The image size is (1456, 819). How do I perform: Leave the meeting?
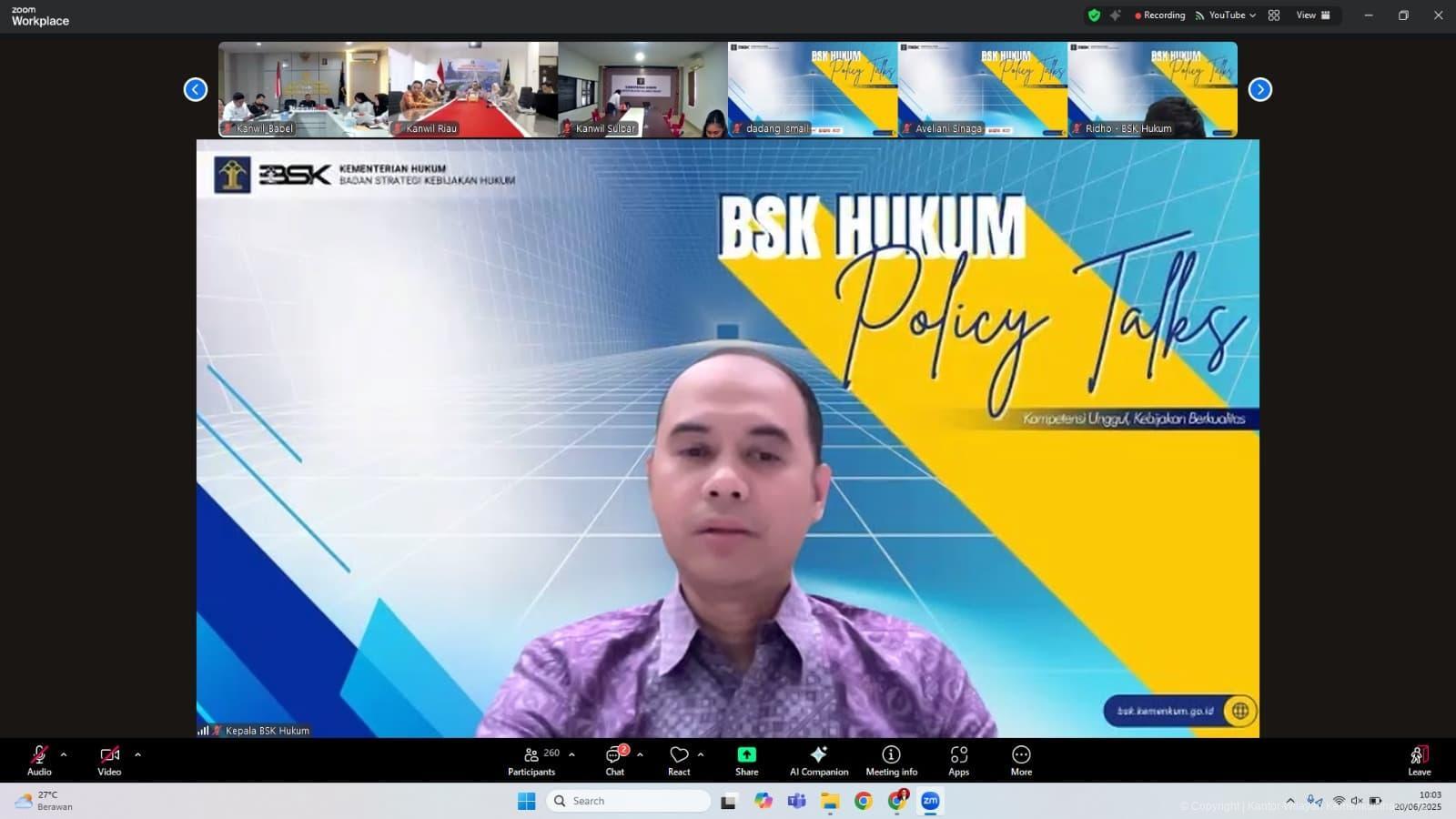[x=1419, y=760]
